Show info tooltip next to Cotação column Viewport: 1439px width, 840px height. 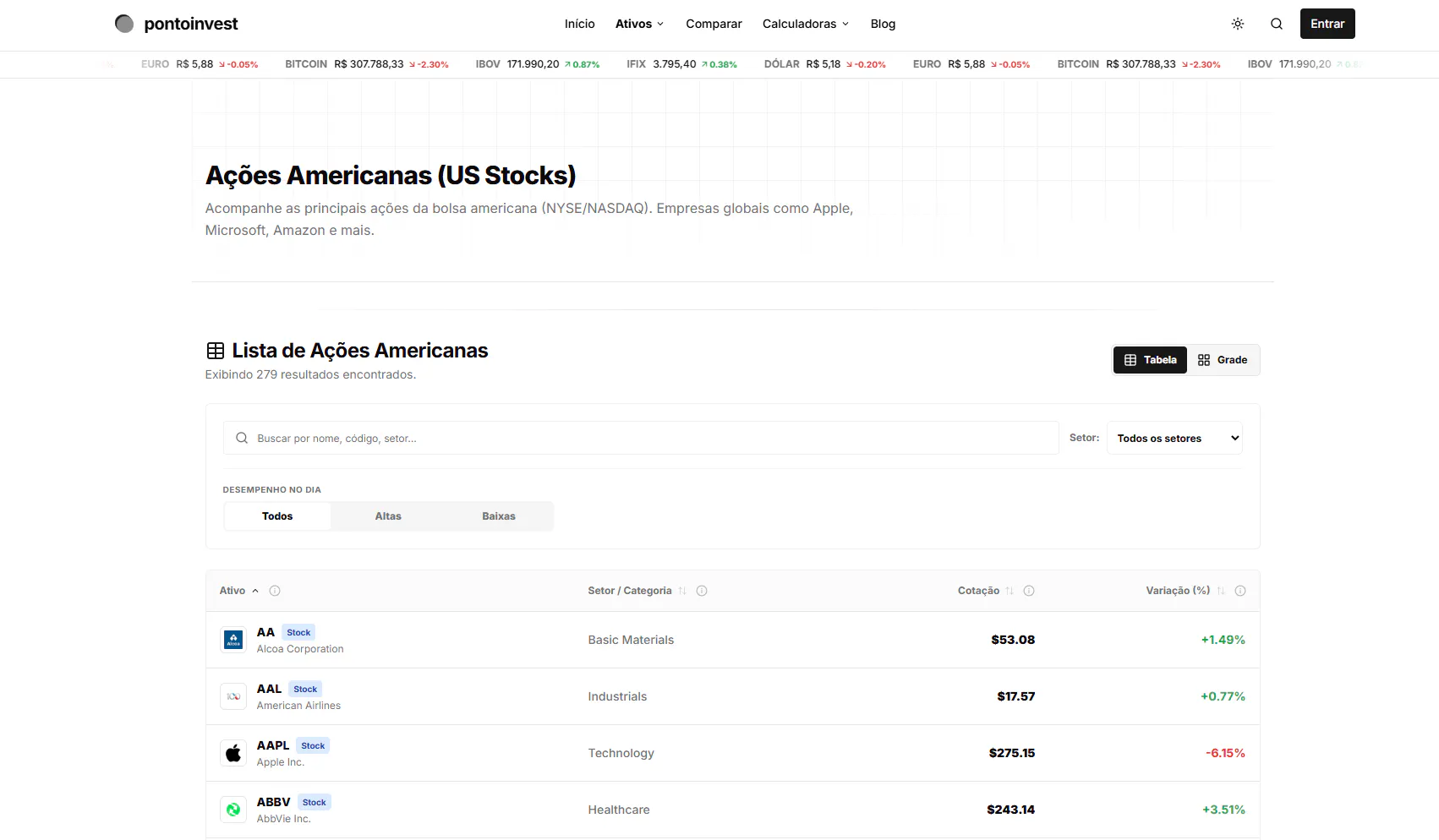[1029, 591]
